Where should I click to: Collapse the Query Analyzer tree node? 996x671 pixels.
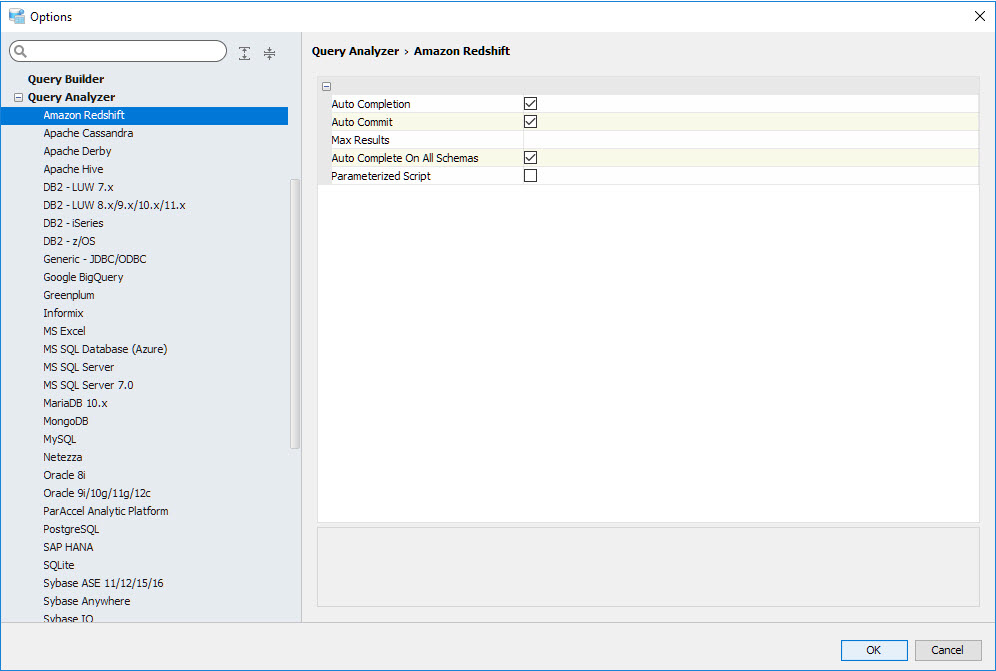(19, 98)
